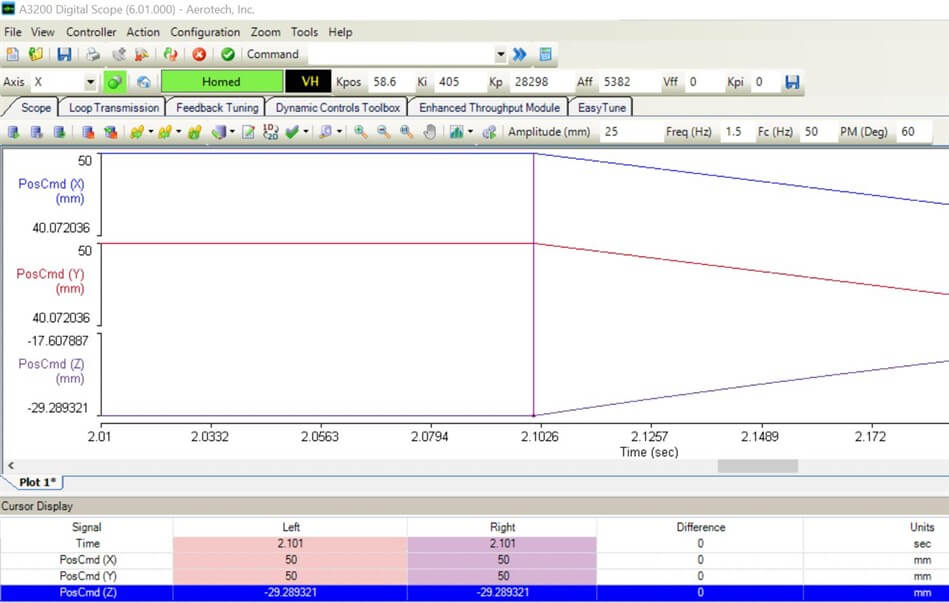Click the New file icon
The height and width of the screenshot is (603, 949).
12,54
